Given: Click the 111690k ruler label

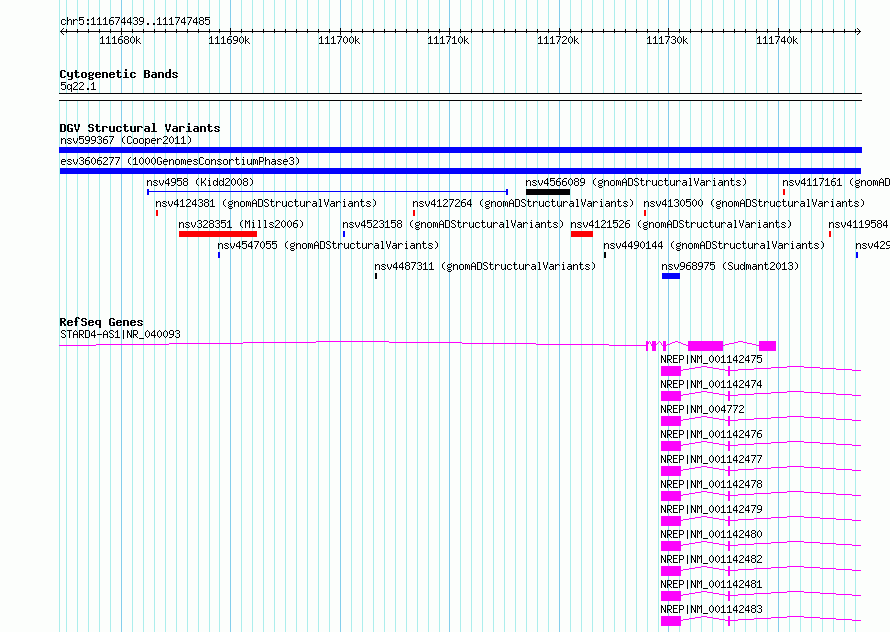Looking at the screenshot, I should pyautogui.click(x=229, y=40).
